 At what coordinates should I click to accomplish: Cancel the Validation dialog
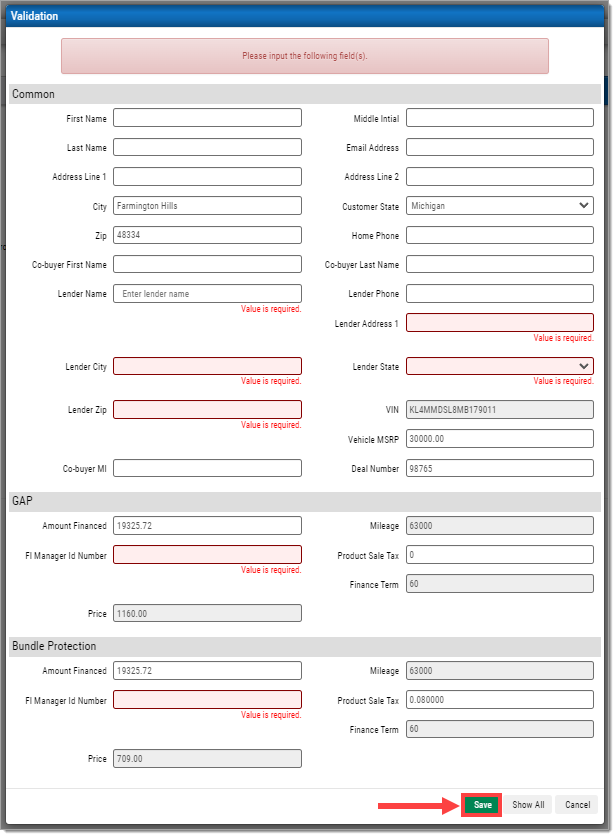point(577,804)
